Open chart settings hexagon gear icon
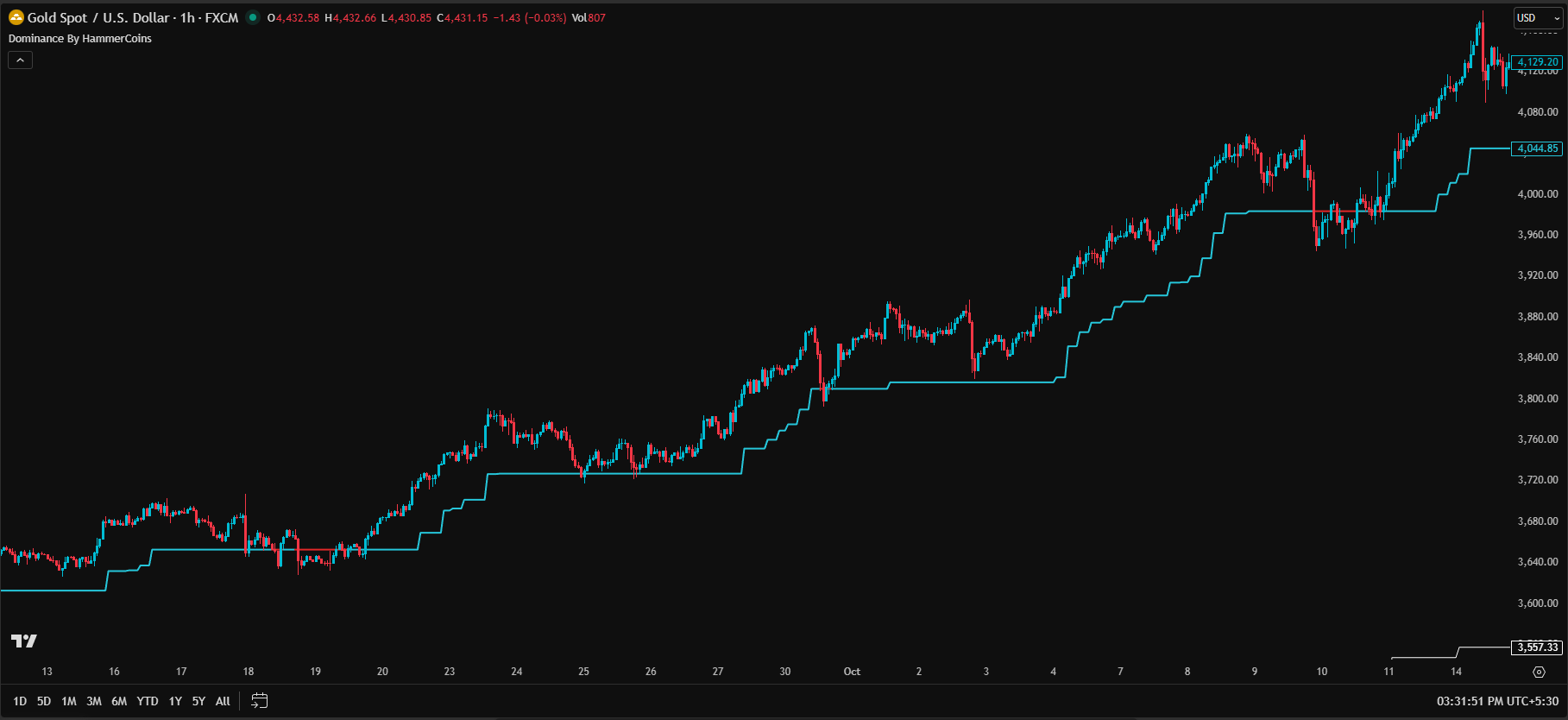The height and width of the screenshot is (720, 1568). [x=1539, y=672]
